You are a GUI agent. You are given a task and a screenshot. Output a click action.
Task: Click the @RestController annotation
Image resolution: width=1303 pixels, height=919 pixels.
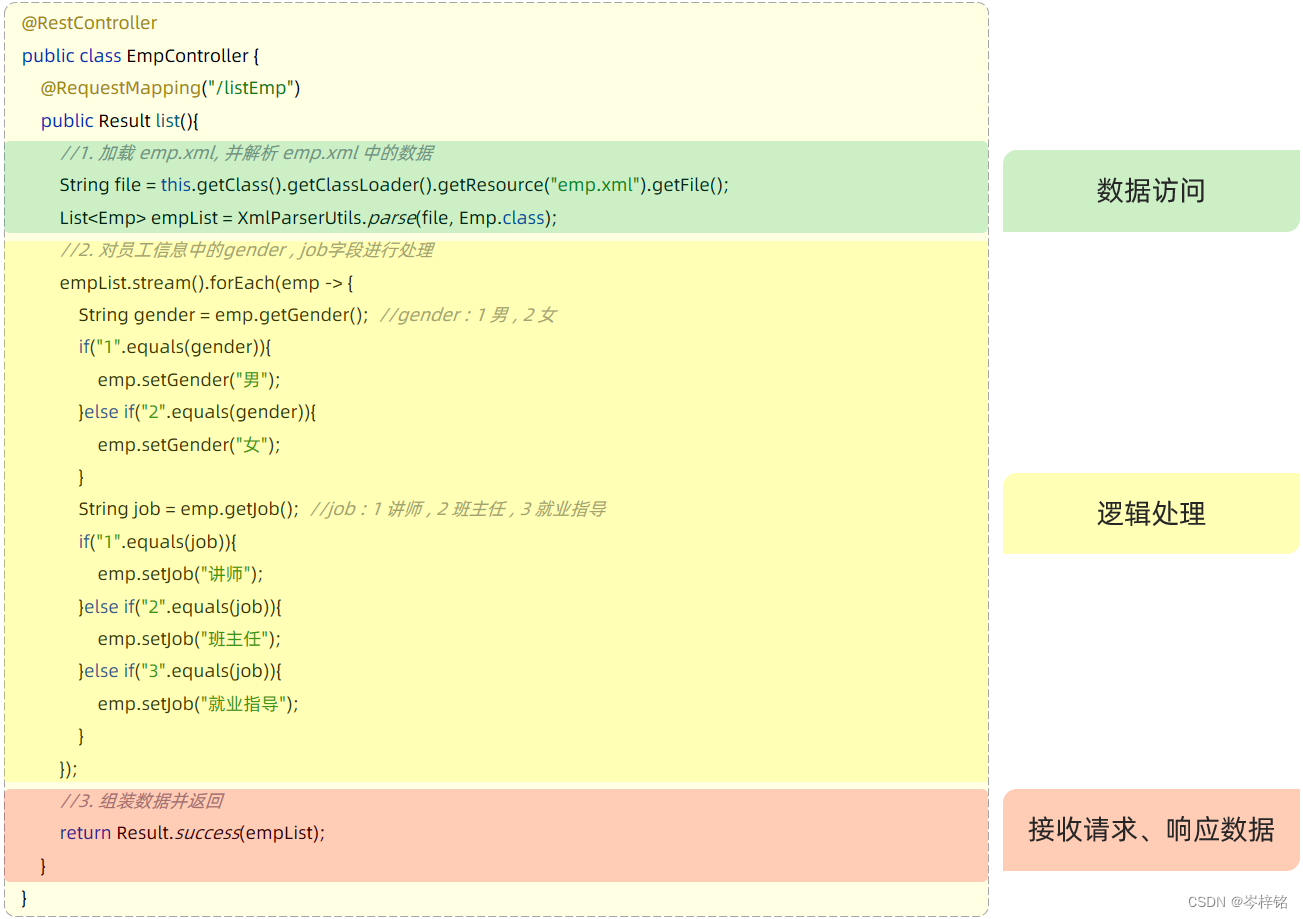(x=88, y=22)
